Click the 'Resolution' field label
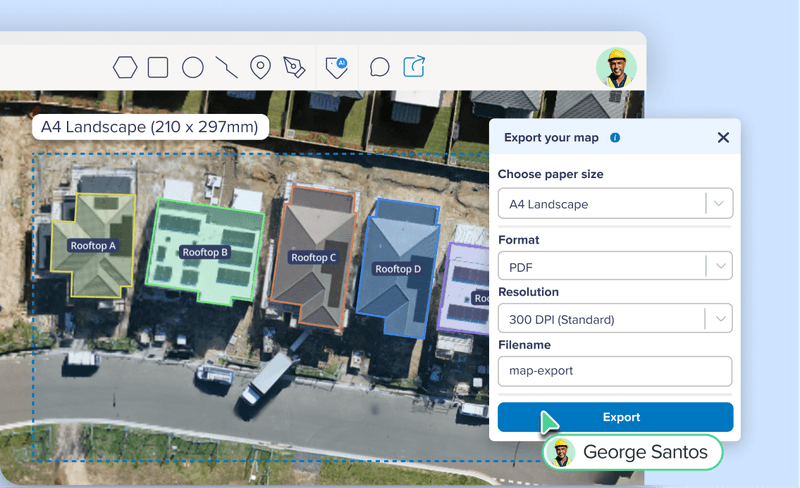Image resolution: width=800 pixels, height=488 pixels. click(x=528, y=292)
